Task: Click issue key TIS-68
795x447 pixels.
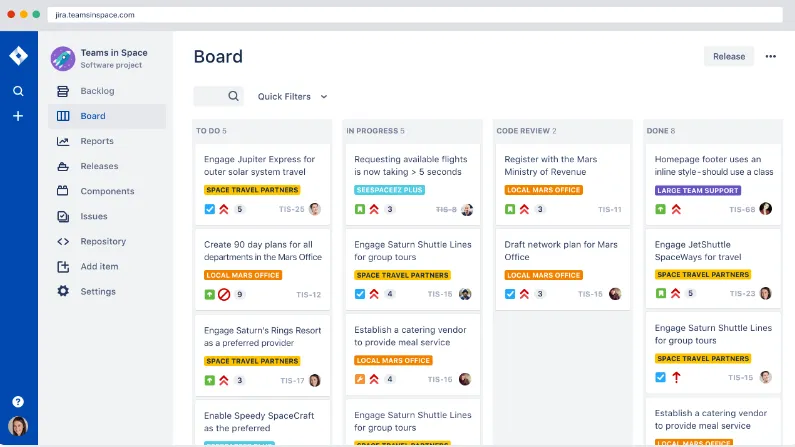Action: pyautogui.click(x=742, y=209)
